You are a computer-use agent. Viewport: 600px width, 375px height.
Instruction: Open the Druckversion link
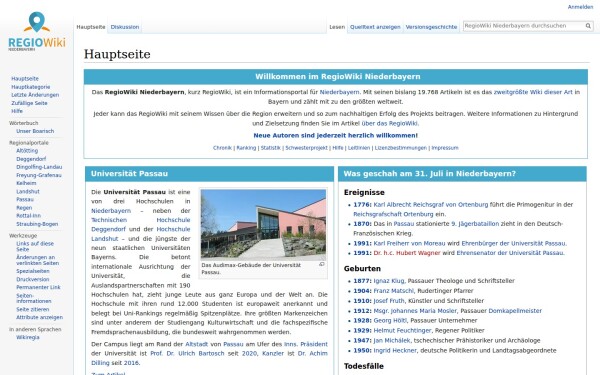[x=33, y=279]
